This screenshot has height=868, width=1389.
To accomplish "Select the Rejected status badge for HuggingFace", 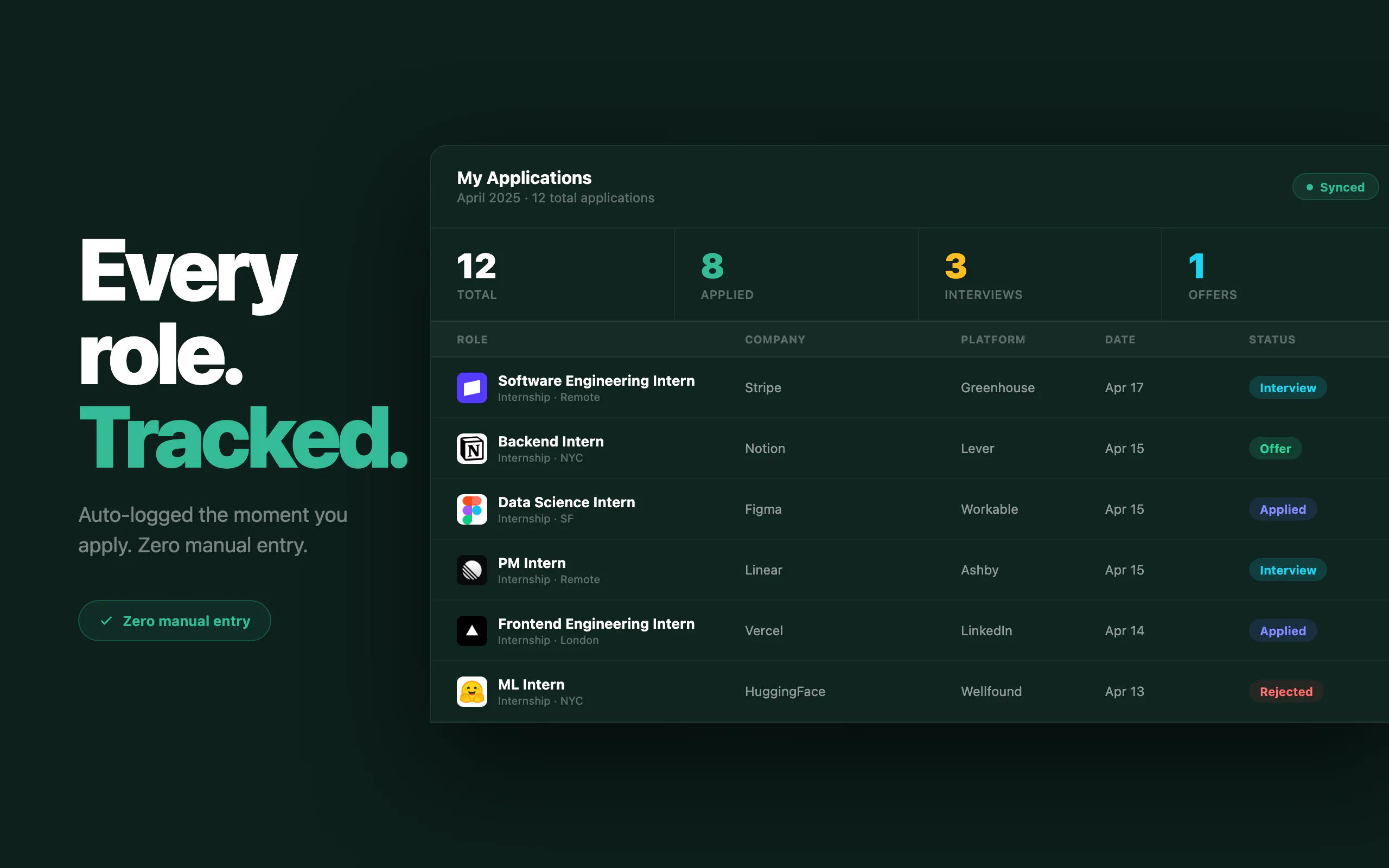I will 1286,692.
